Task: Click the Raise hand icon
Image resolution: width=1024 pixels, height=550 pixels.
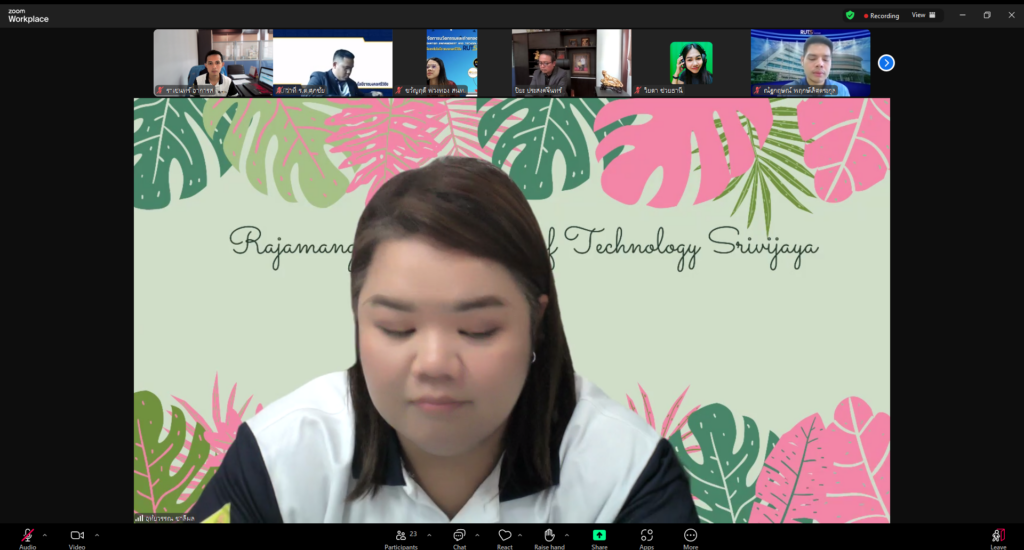Action: point(549,535)
